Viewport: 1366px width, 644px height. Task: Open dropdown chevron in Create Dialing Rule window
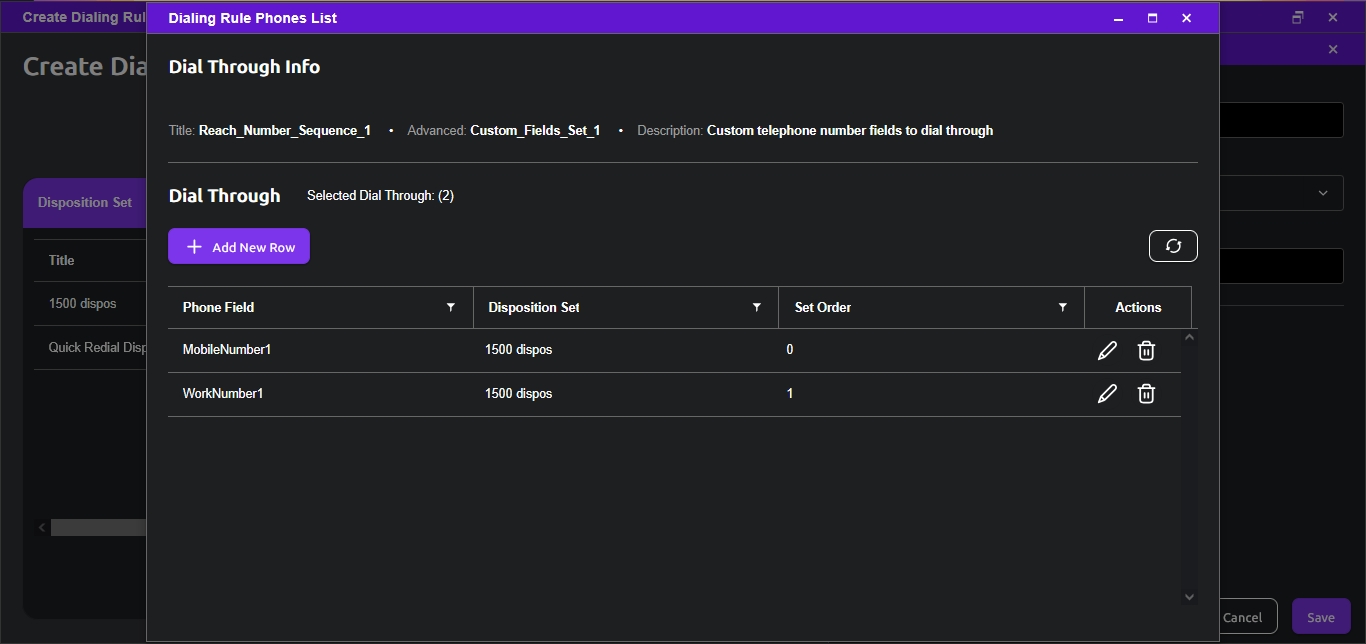click(1323, 193)
